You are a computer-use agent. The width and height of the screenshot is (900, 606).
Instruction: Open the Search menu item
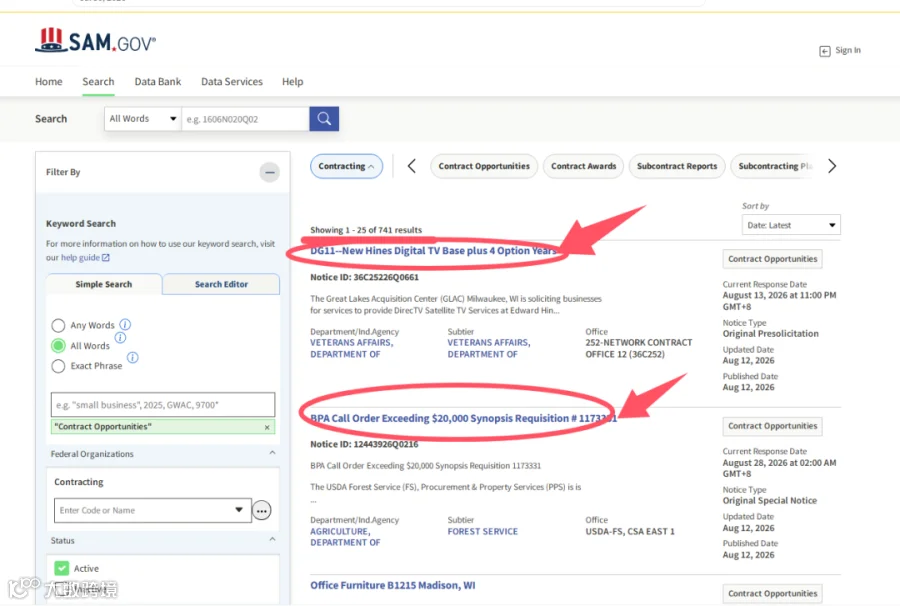(x=98, y=81)
